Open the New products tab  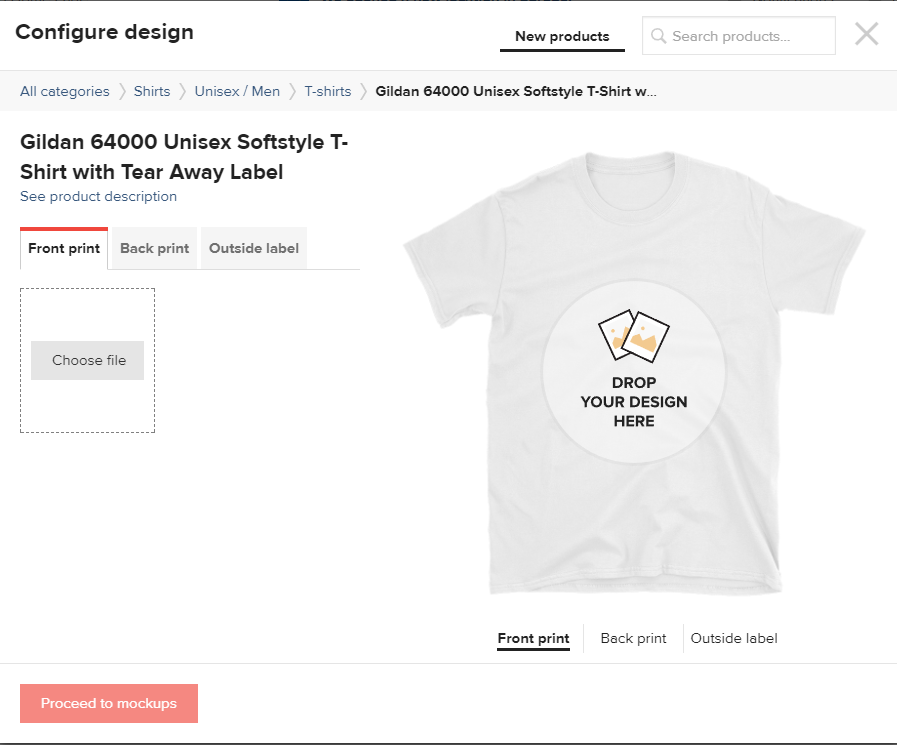[562, 37]
